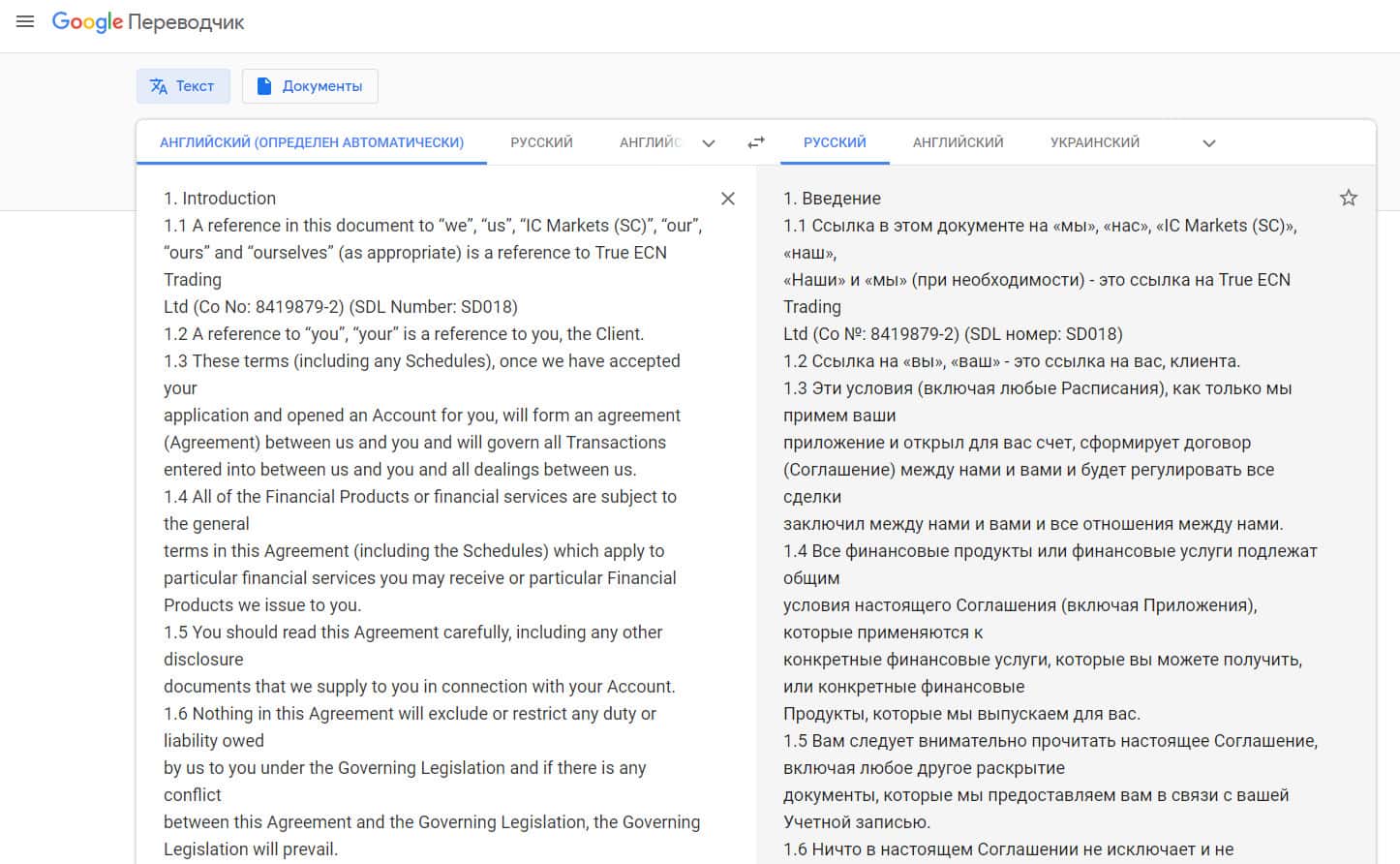Save translation with the star icon

1348,199
